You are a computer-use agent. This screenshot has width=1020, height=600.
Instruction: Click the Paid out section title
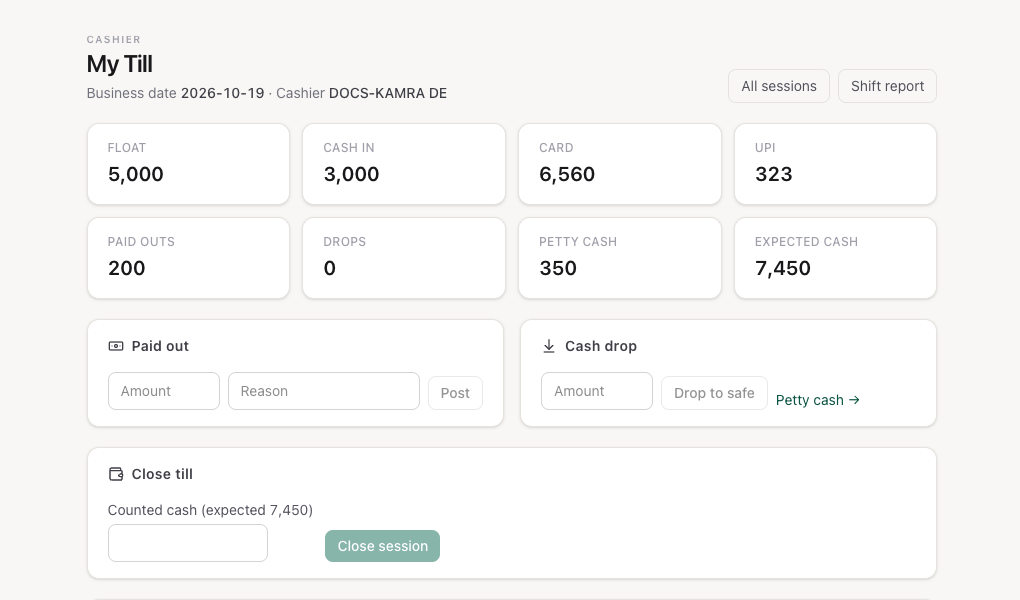click(160, 346)
